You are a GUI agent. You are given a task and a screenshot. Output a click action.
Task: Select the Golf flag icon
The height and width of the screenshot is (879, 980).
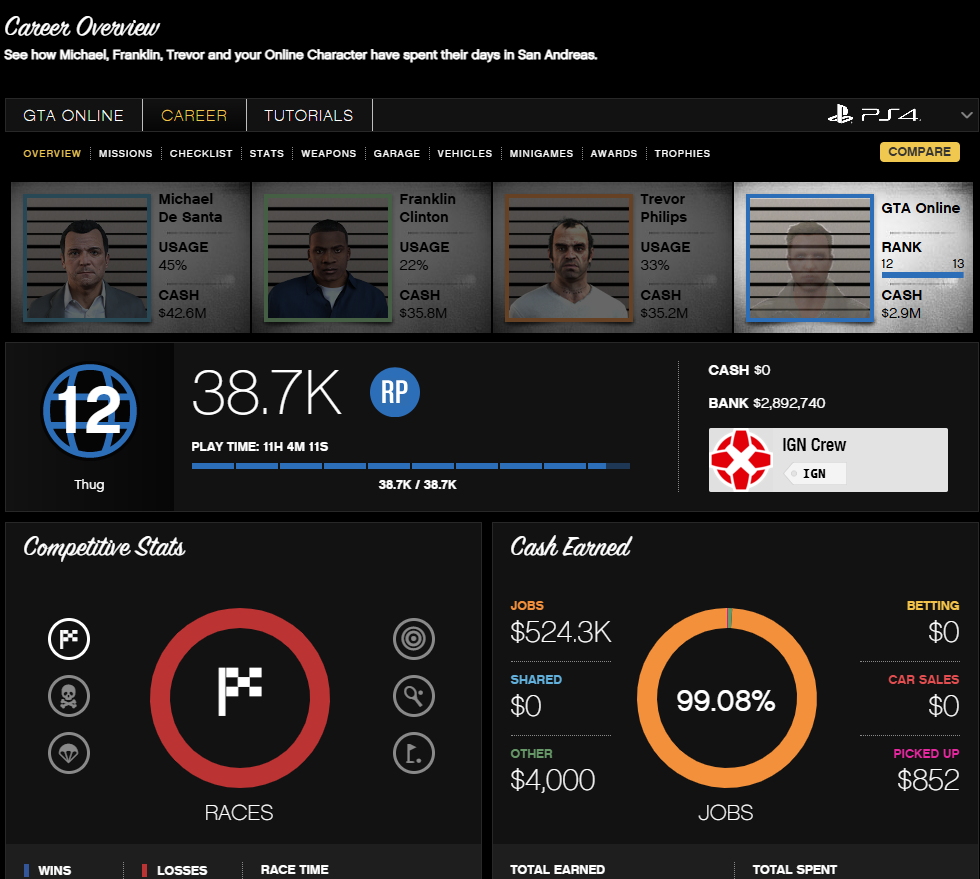pos(414,753)
